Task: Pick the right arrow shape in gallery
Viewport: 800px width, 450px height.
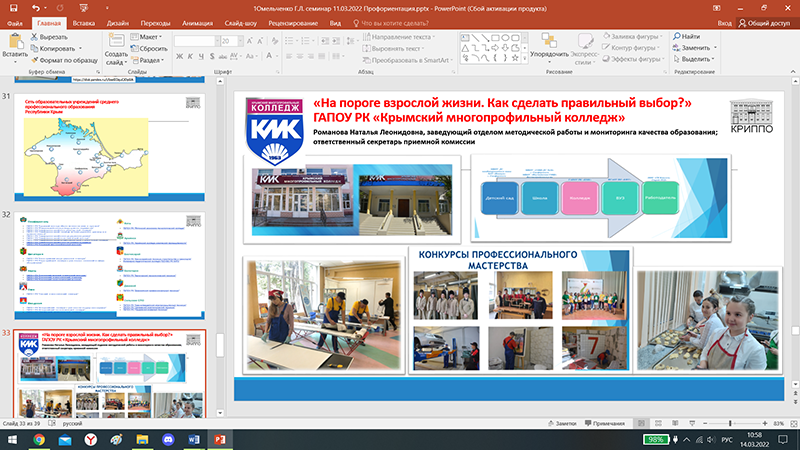Action: [495, 47]
